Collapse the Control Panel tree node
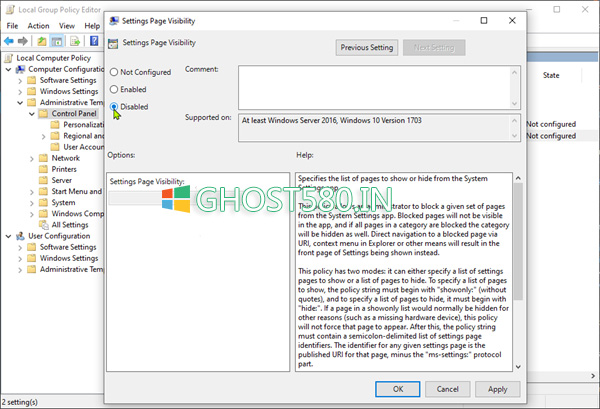The image size is (600, 409). (32, 114)
